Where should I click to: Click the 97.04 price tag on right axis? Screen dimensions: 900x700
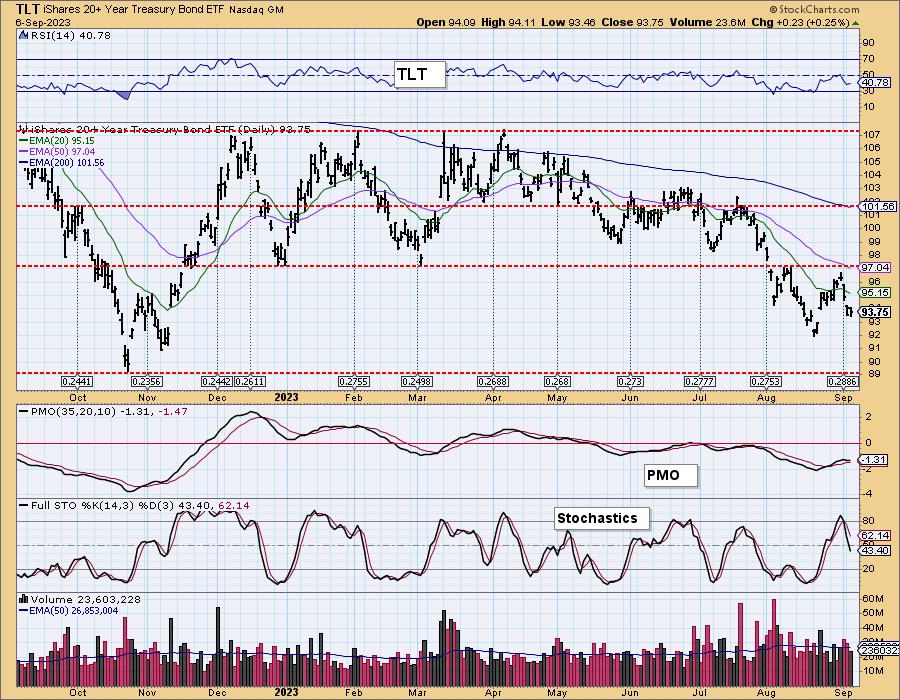click(875, 267)
